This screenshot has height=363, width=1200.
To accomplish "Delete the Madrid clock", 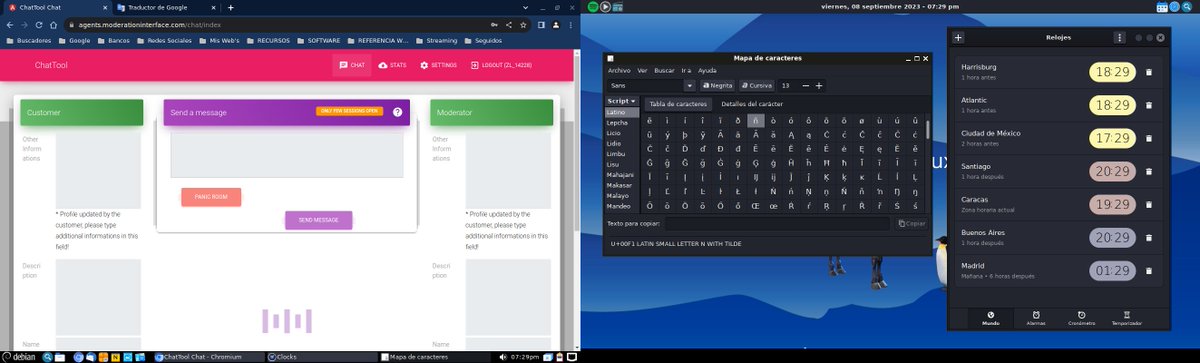I will click(1148, 270).
